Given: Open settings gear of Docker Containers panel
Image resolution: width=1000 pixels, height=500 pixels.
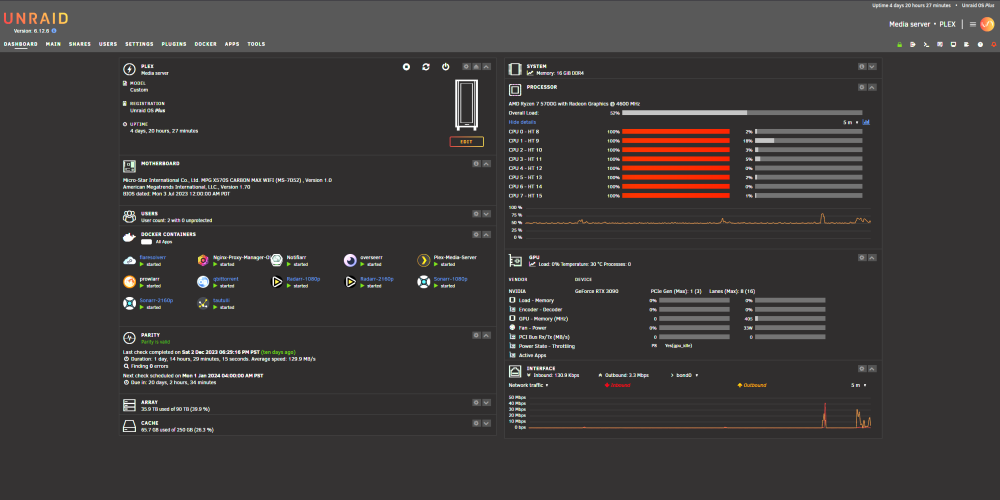Looking at the screenshot, I should tap(476, 235).
